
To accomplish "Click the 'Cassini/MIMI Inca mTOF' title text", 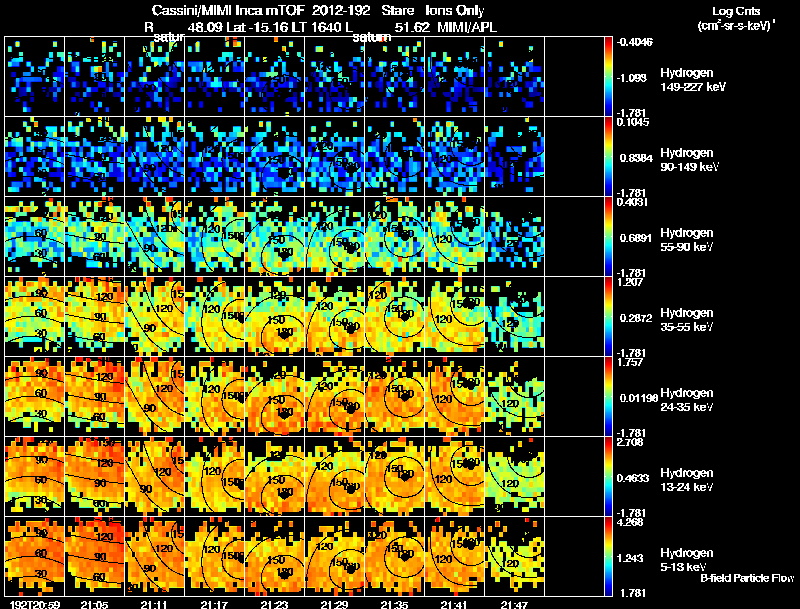I will [228, 10].
